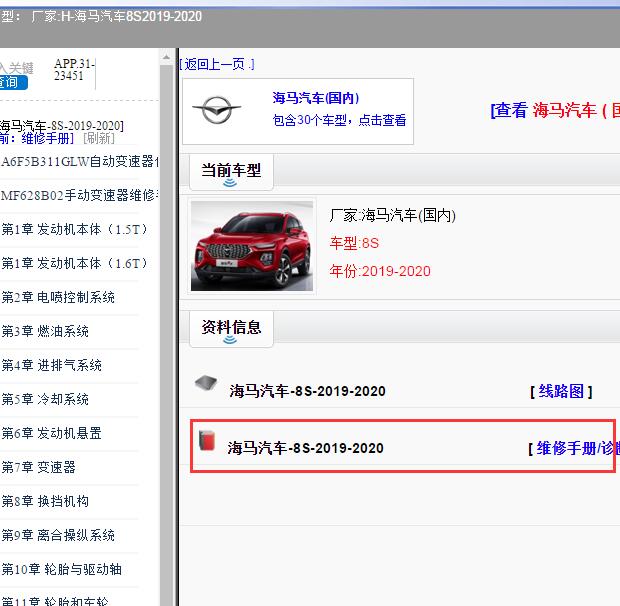The width and height of the screenshot is (620, 606).
Task: Open 海马汽车(国内) brand link
Action: 316,98
